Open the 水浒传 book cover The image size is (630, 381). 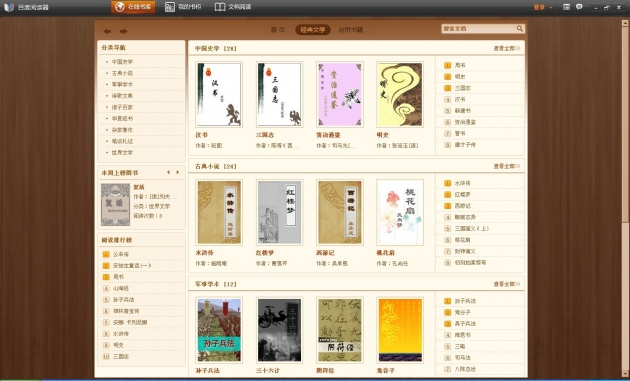pos(219,212)
